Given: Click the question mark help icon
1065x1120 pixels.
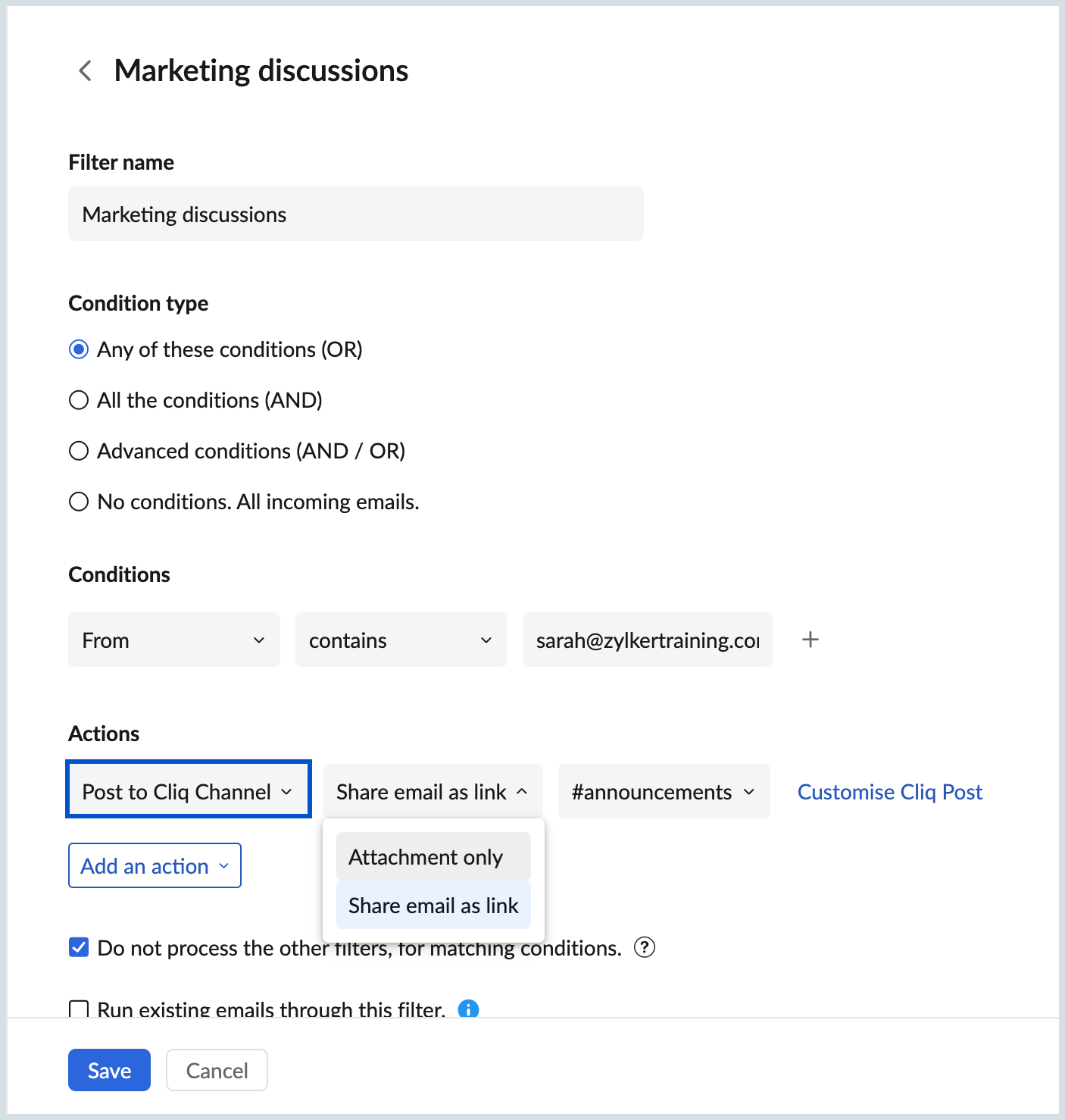Looking at the screenshot, I should [x=644, y=947].
